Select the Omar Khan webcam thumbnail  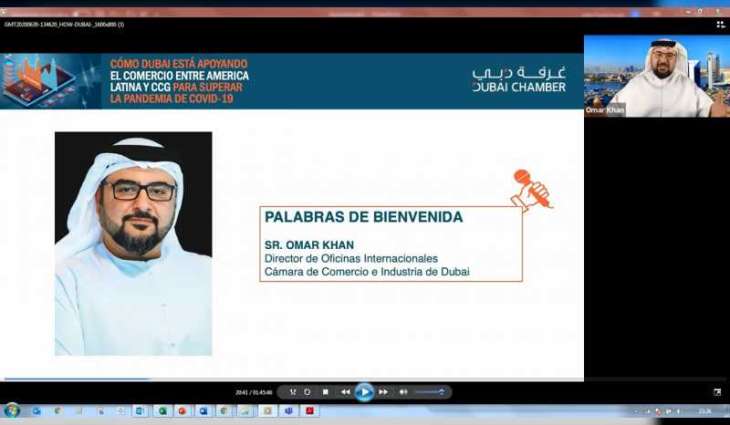click(656, 77)
